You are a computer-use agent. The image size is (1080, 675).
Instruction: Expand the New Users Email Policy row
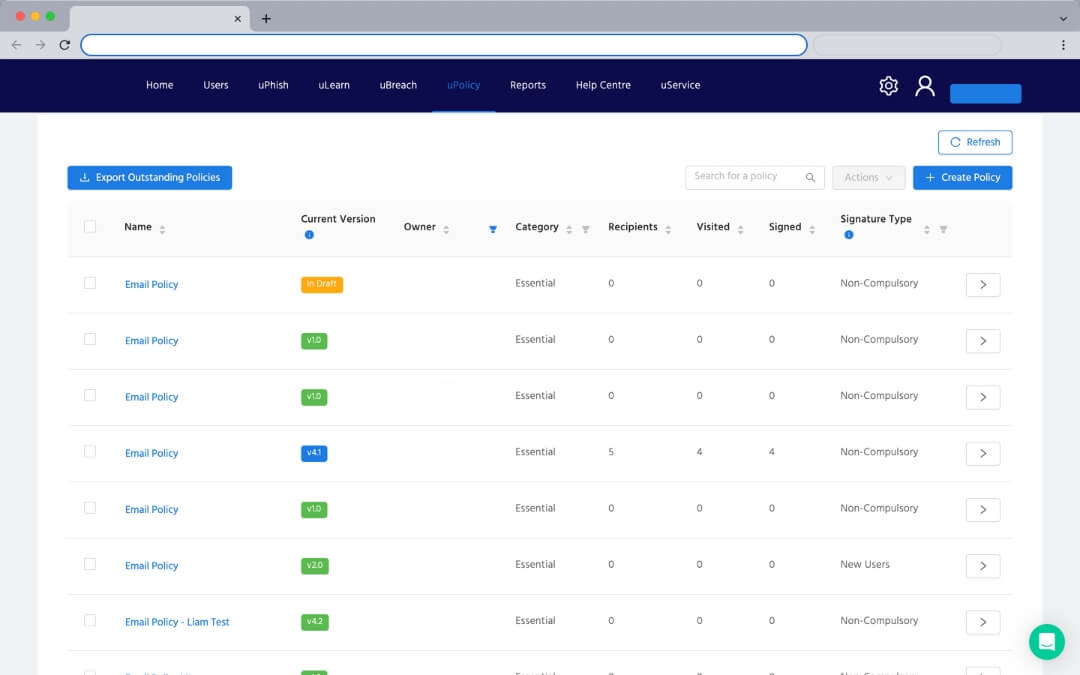tap(983, 566)
